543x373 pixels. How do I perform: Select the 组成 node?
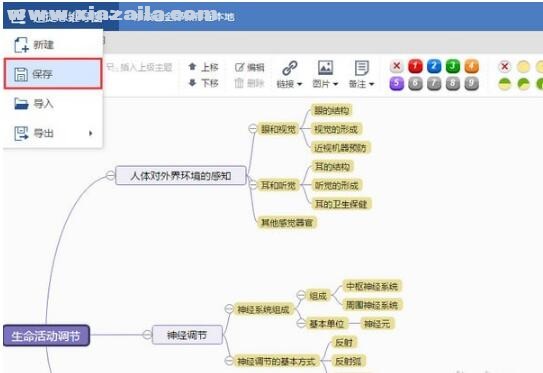pyautogui.click(x=318, y=296)
